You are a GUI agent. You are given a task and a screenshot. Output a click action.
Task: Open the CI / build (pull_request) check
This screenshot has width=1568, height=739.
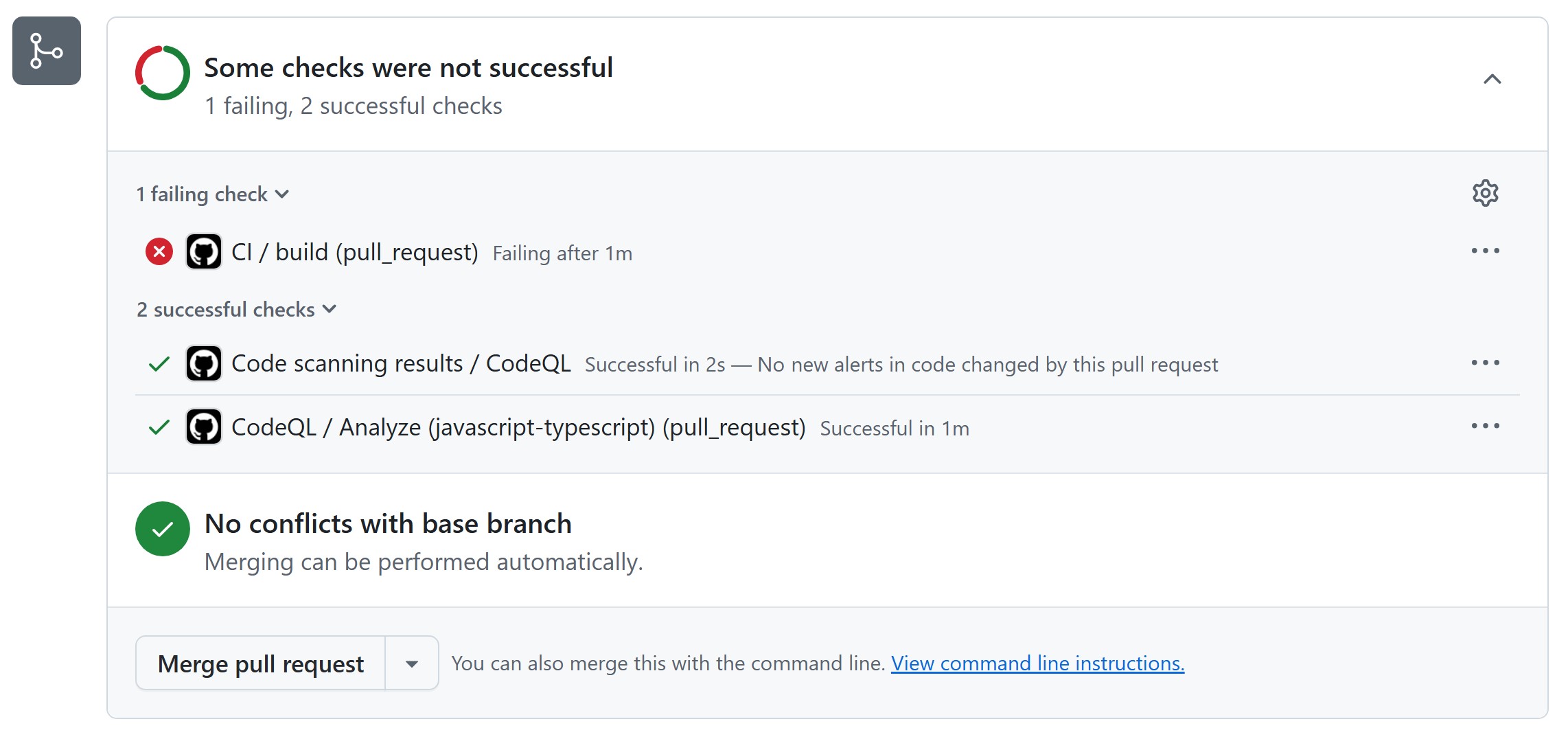(354, 252)
